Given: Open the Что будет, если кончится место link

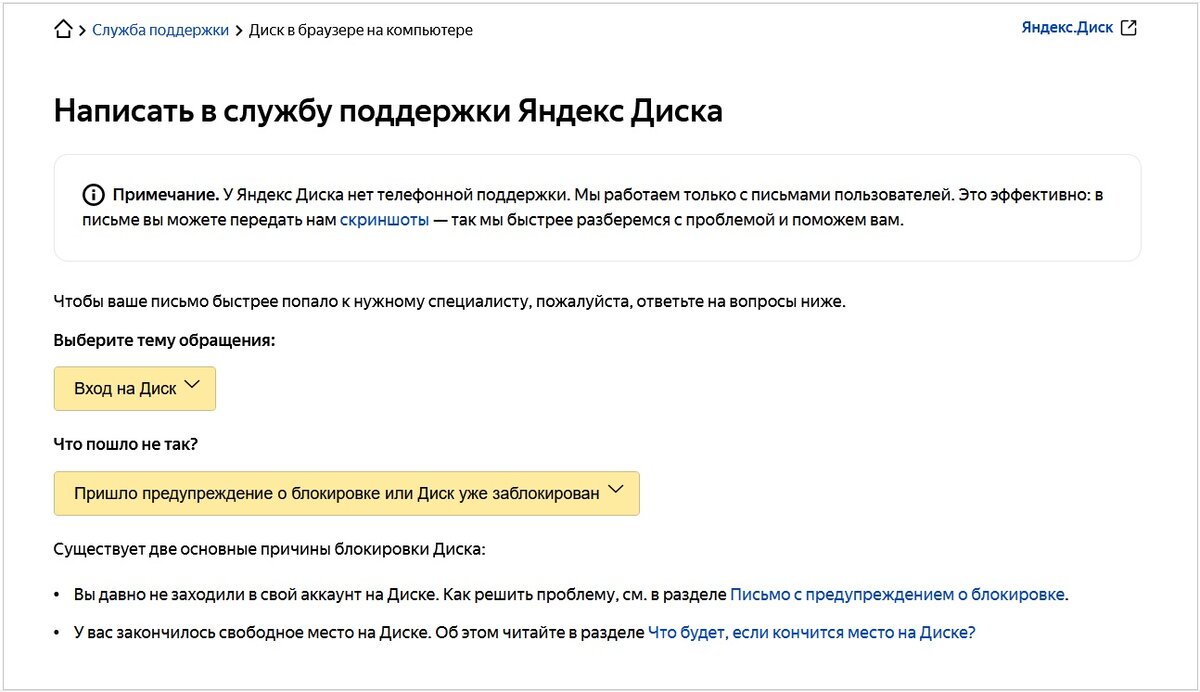Looking at the screenshot, I should [x=811, y=632].
